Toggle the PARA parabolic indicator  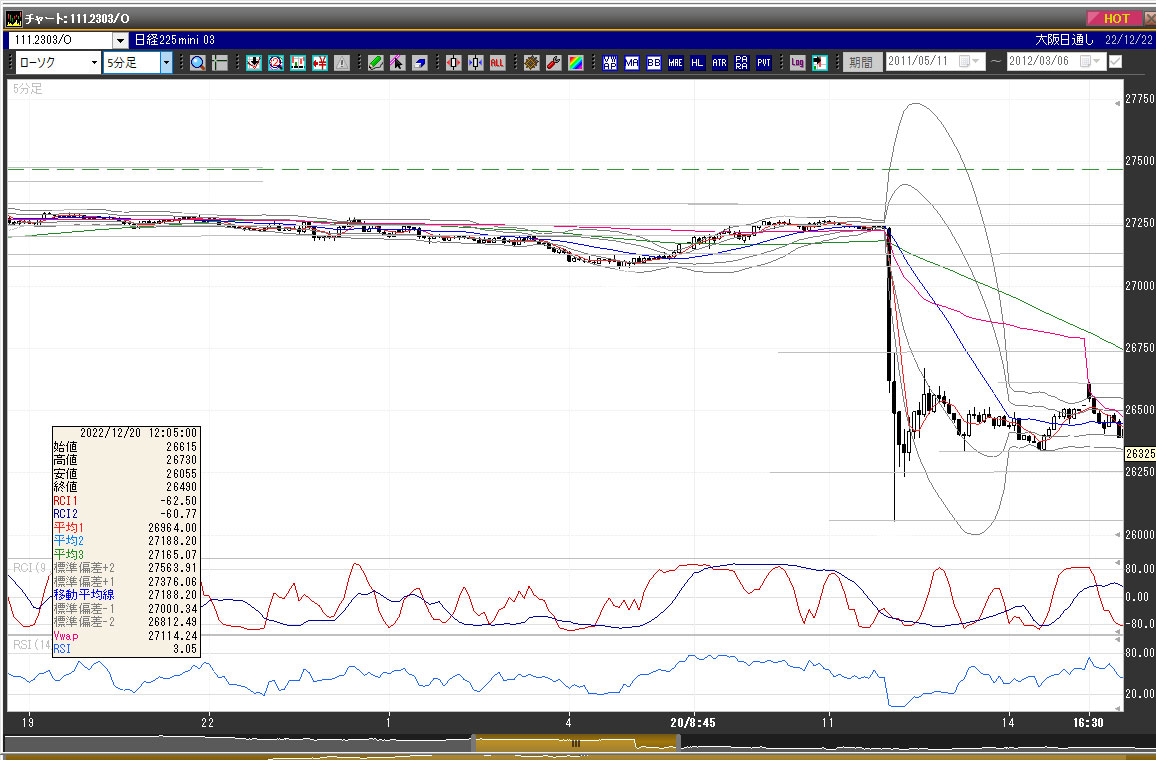[742, 63]
